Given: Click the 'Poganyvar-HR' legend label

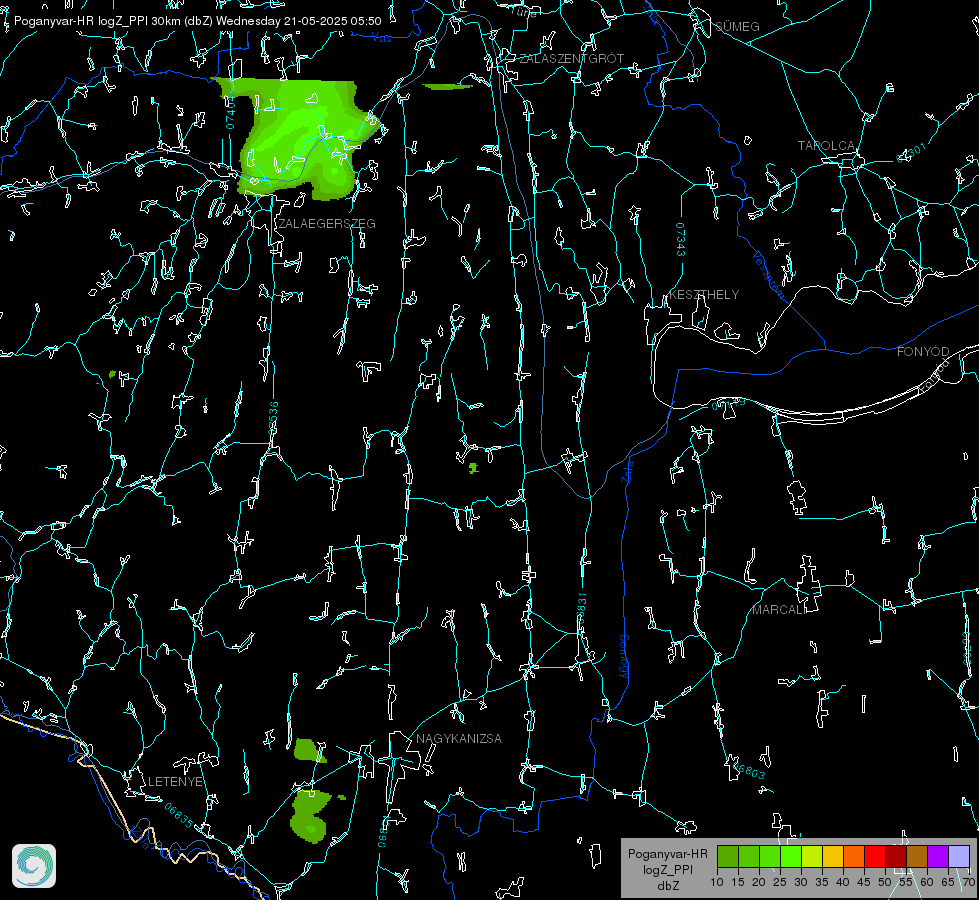Looking at the screenshot, I should (x=667, y=854).
